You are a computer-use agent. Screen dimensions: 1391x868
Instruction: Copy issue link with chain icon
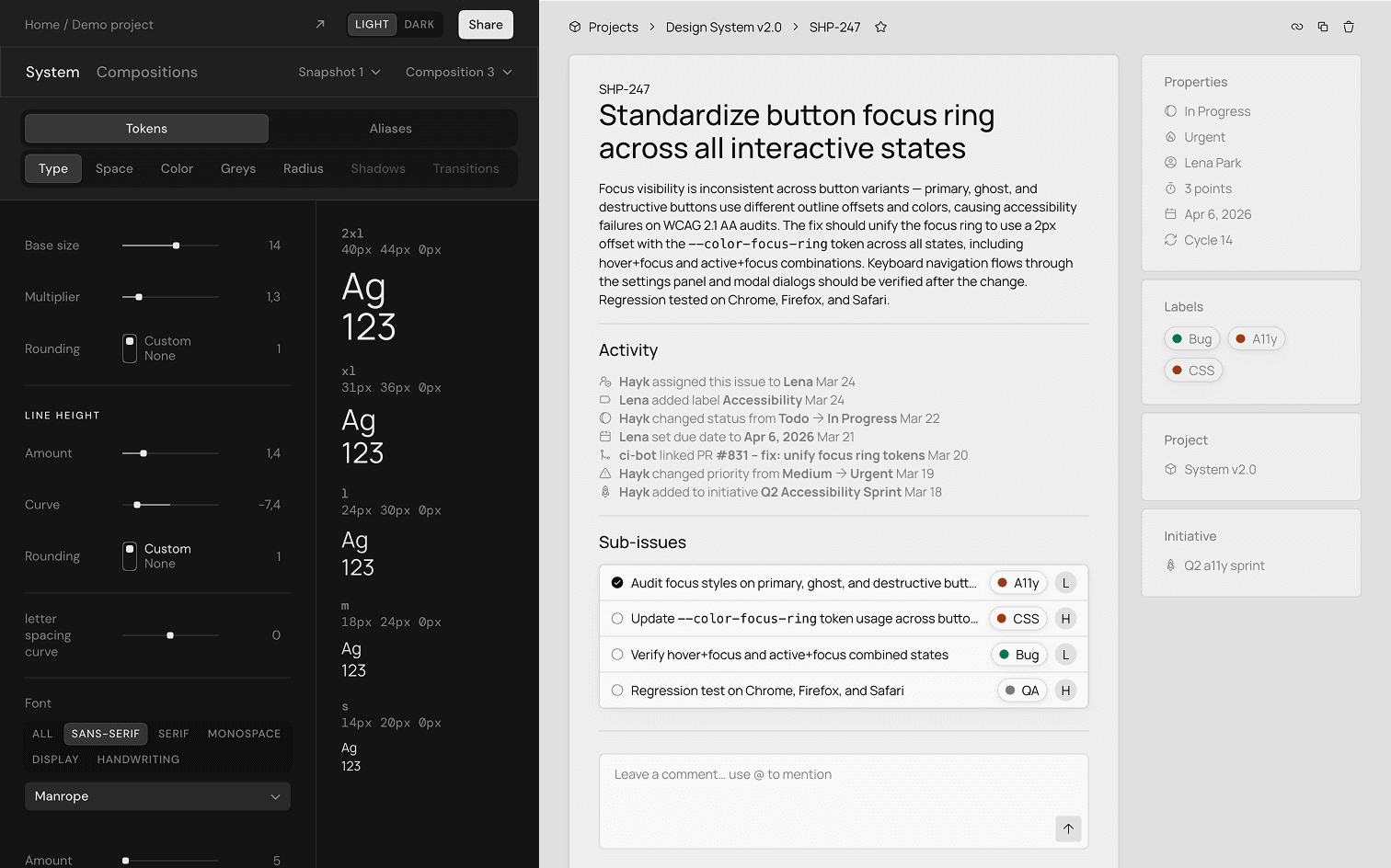pyautogui.click(x=1297, y=27)
